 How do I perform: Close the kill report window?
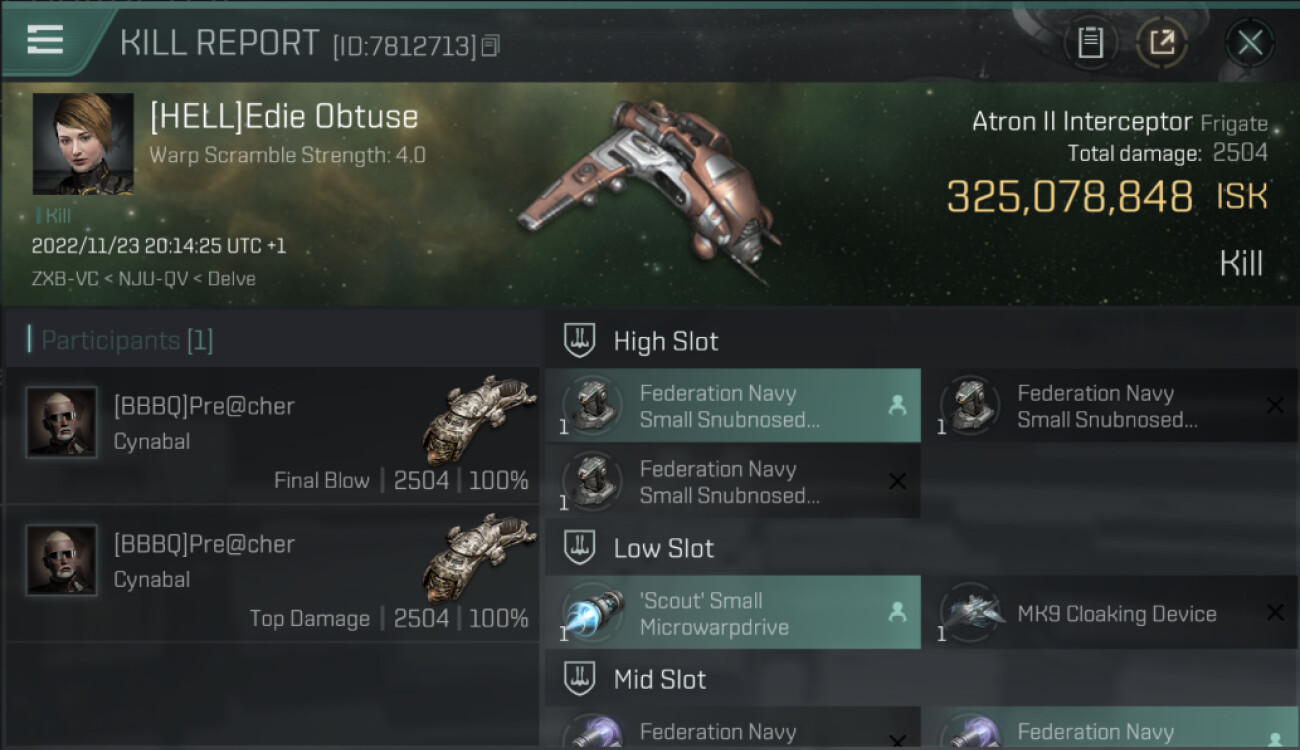(1250, 43)
